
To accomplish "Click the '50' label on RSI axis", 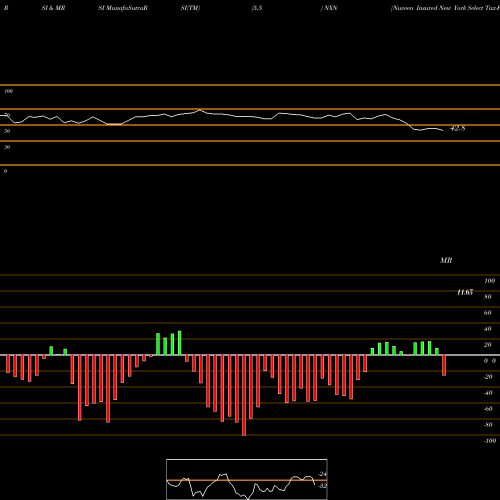I will (7, 131).
